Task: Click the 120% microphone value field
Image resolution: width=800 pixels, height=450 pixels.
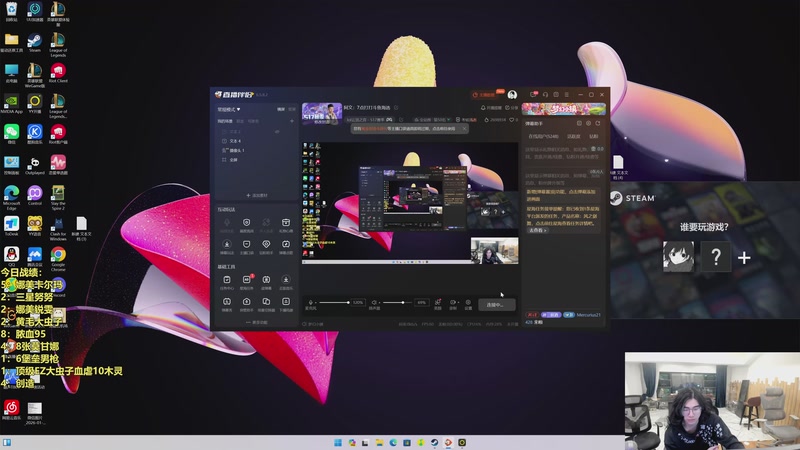Action: [358, 303]
